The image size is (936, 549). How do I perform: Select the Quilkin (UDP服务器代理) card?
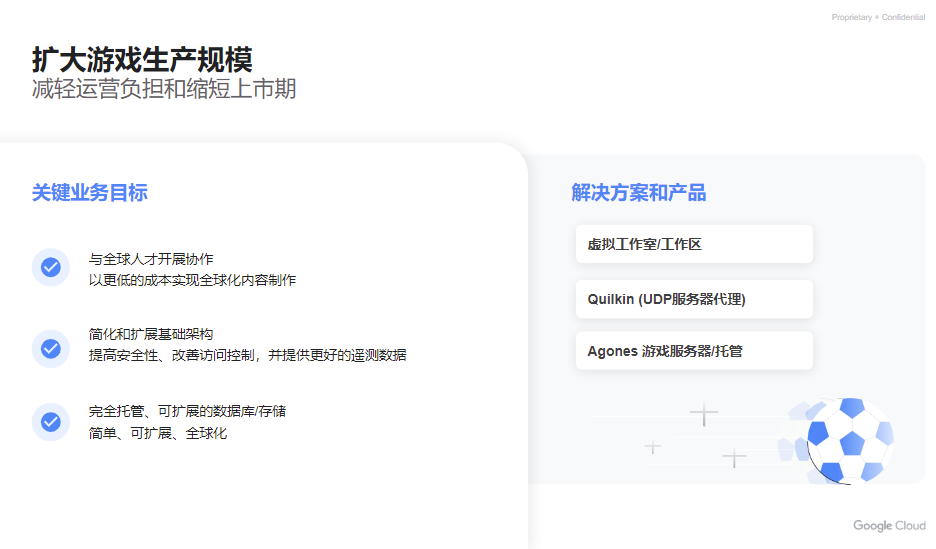[694, 299]
